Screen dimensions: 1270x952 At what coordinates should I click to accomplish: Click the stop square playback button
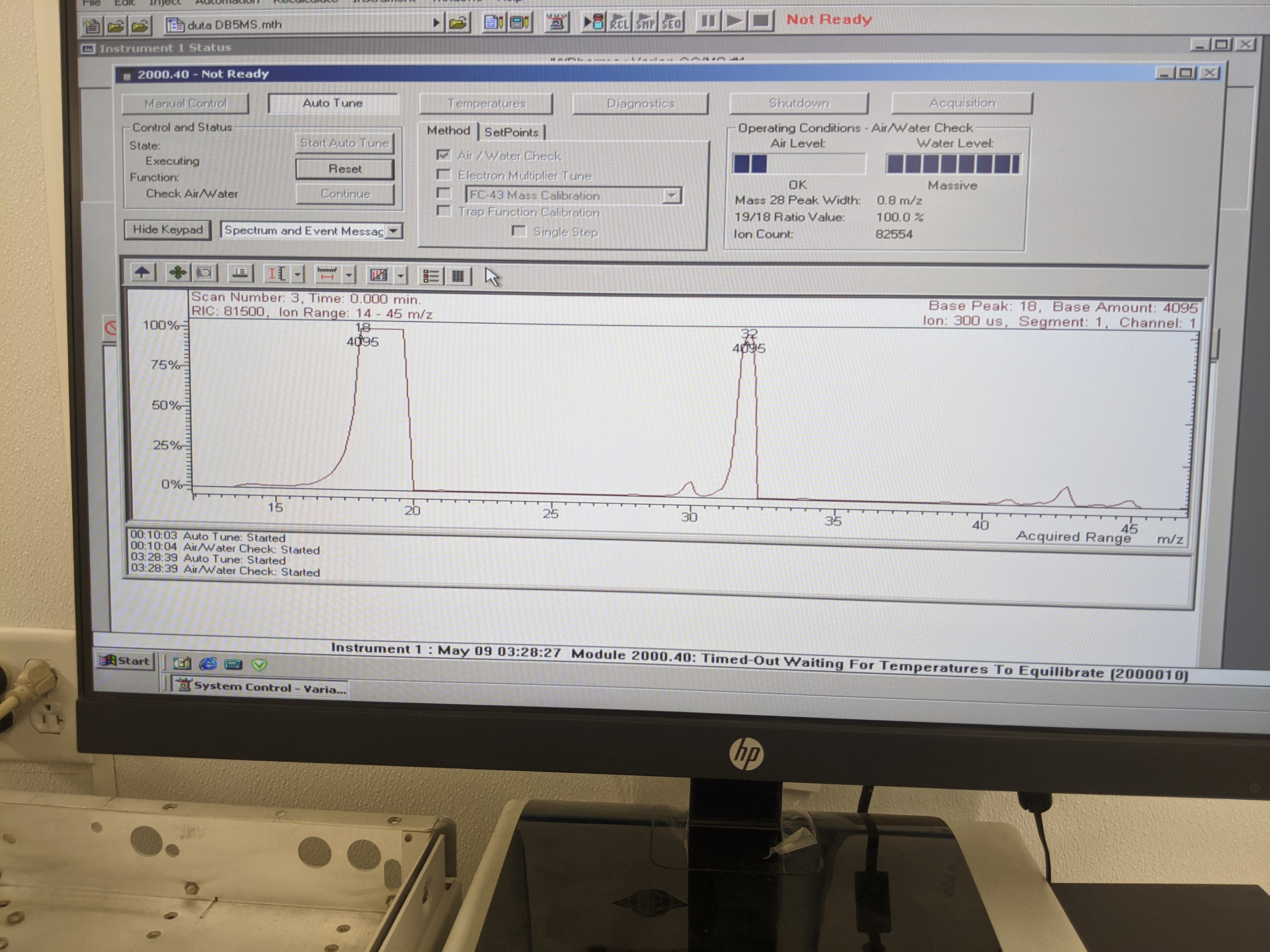[x=760, y=21]
